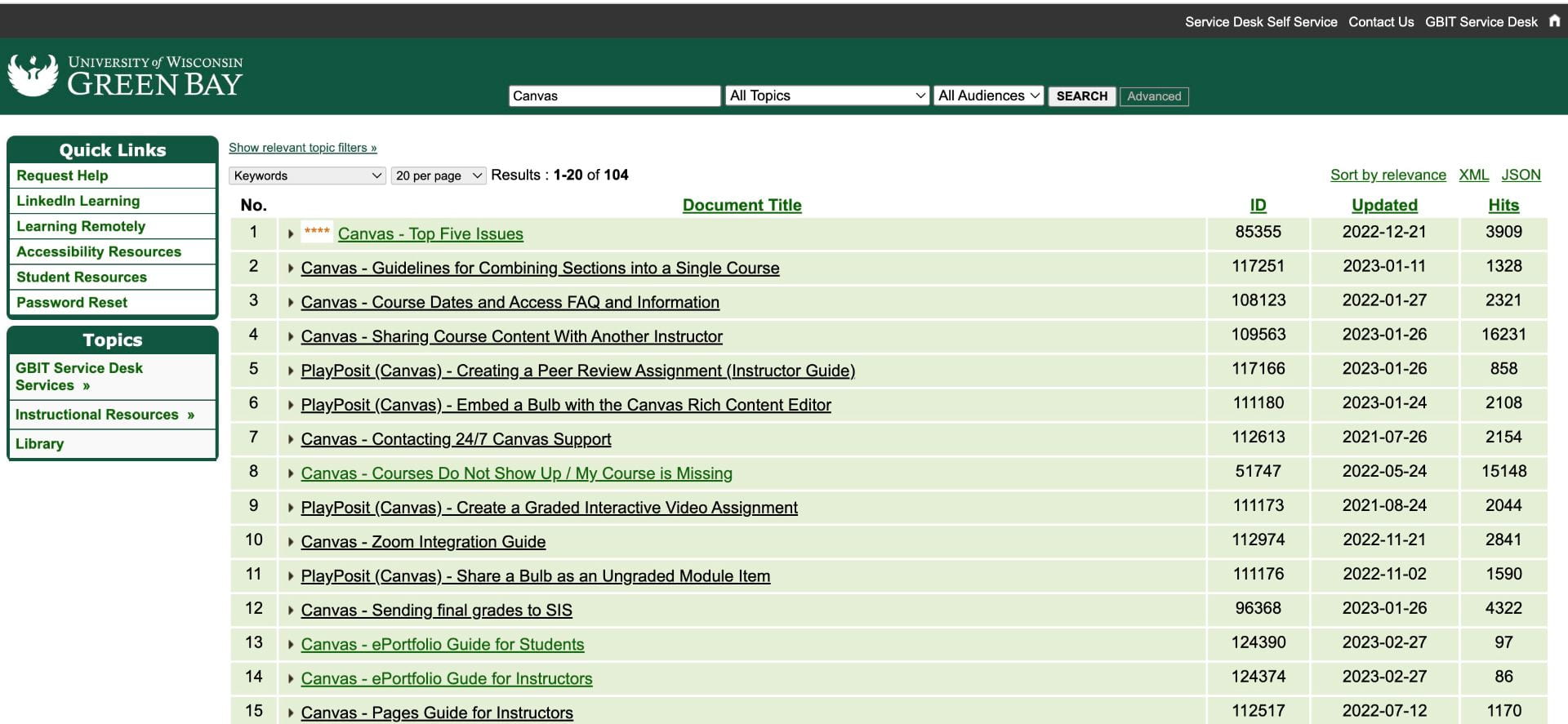Viewport: 1568px width, 724px height.
Task: Click the UW Green Bay phoenix logo
Action: point(33,75)
